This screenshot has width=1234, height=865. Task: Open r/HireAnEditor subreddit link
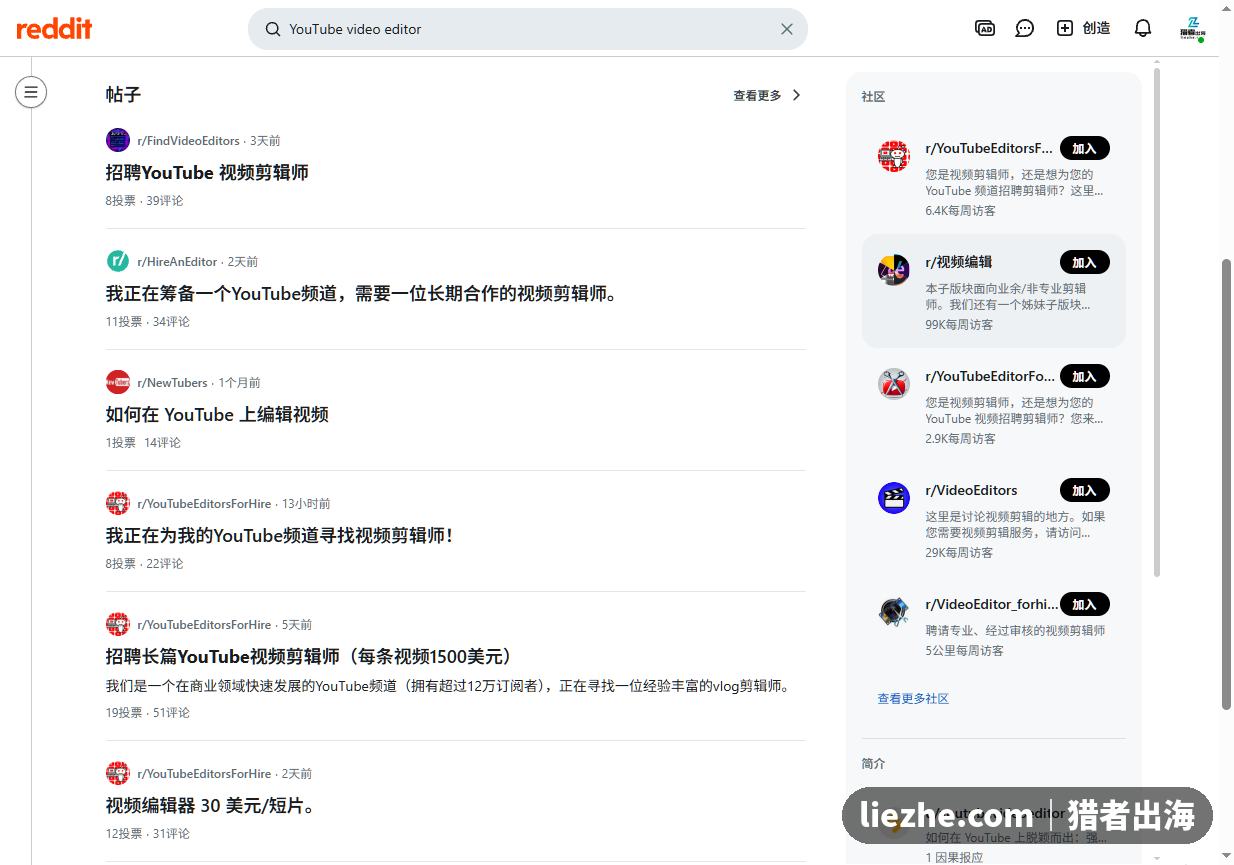point(177,262)
